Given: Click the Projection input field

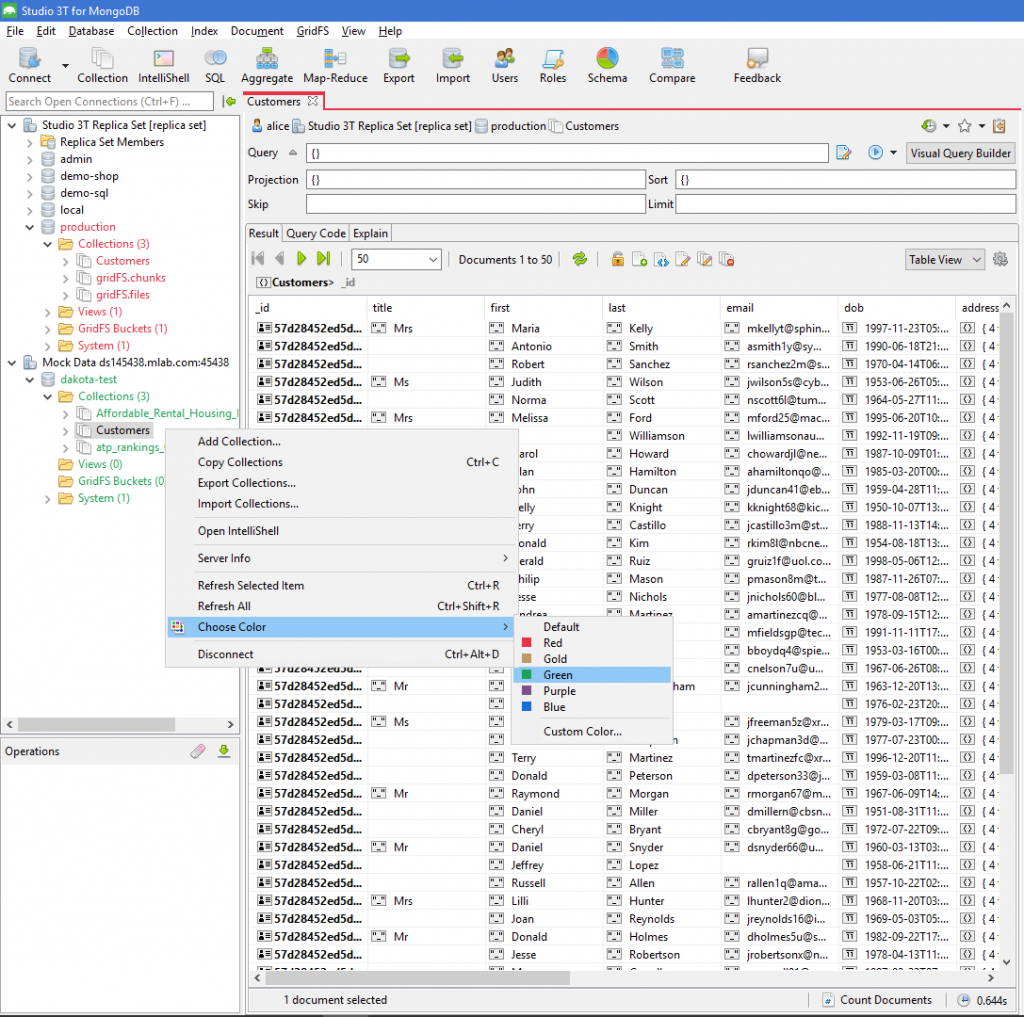Looking at the screenshot, I should pyautogui.click(x=475, y=180).
